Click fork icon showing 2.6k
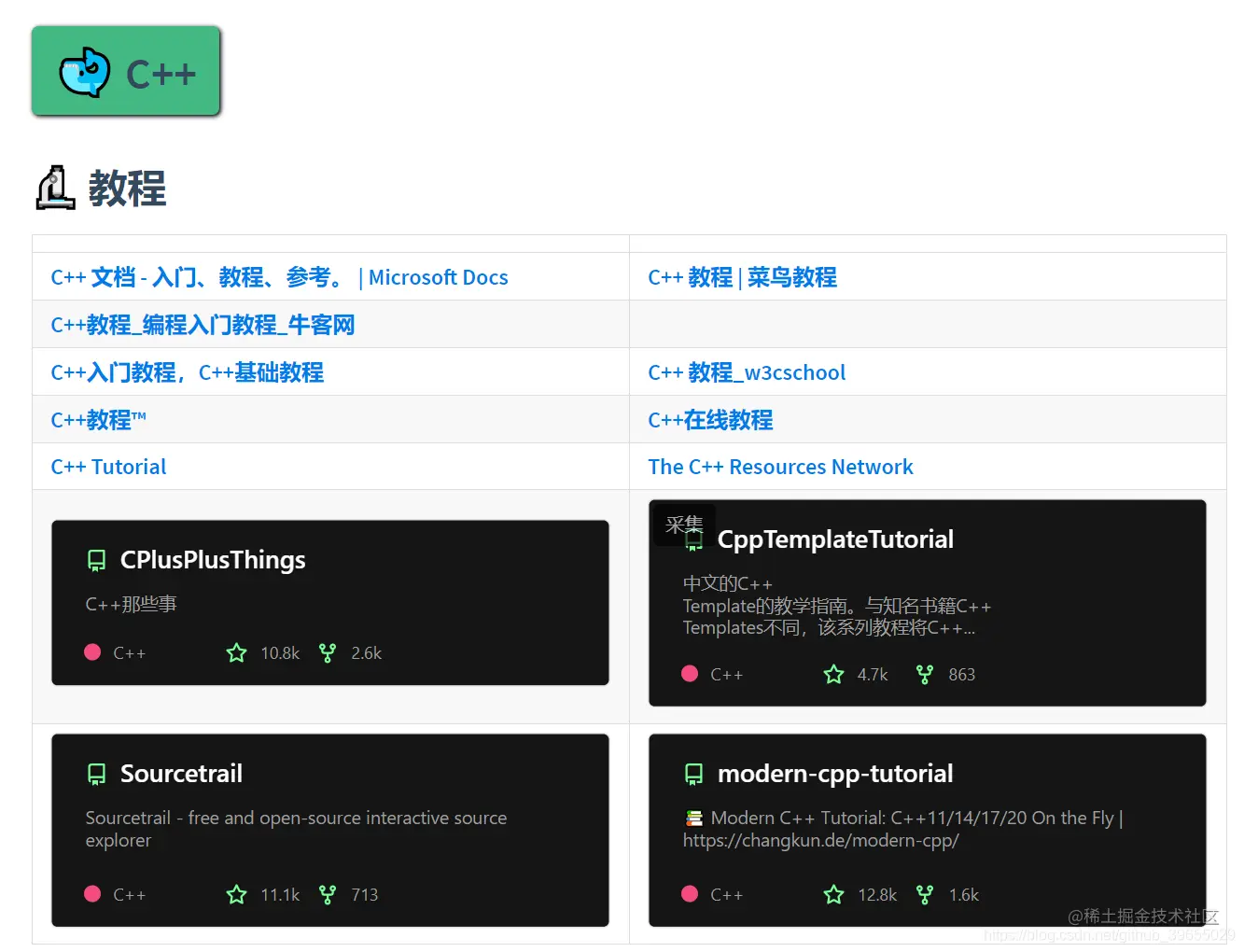The image size is (1244, 952). 327,652
